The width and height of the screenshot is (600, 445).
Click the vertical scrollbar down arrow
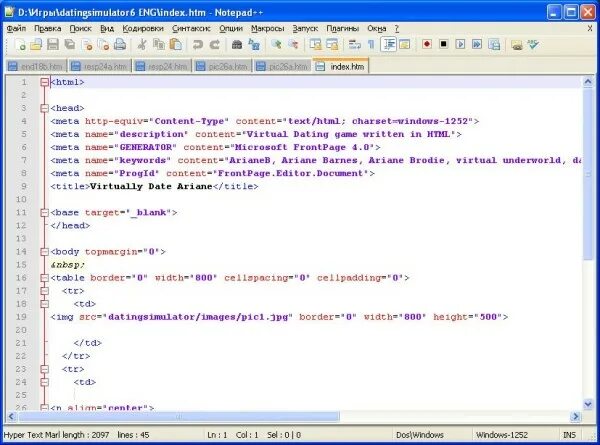(x=588, y=404)
